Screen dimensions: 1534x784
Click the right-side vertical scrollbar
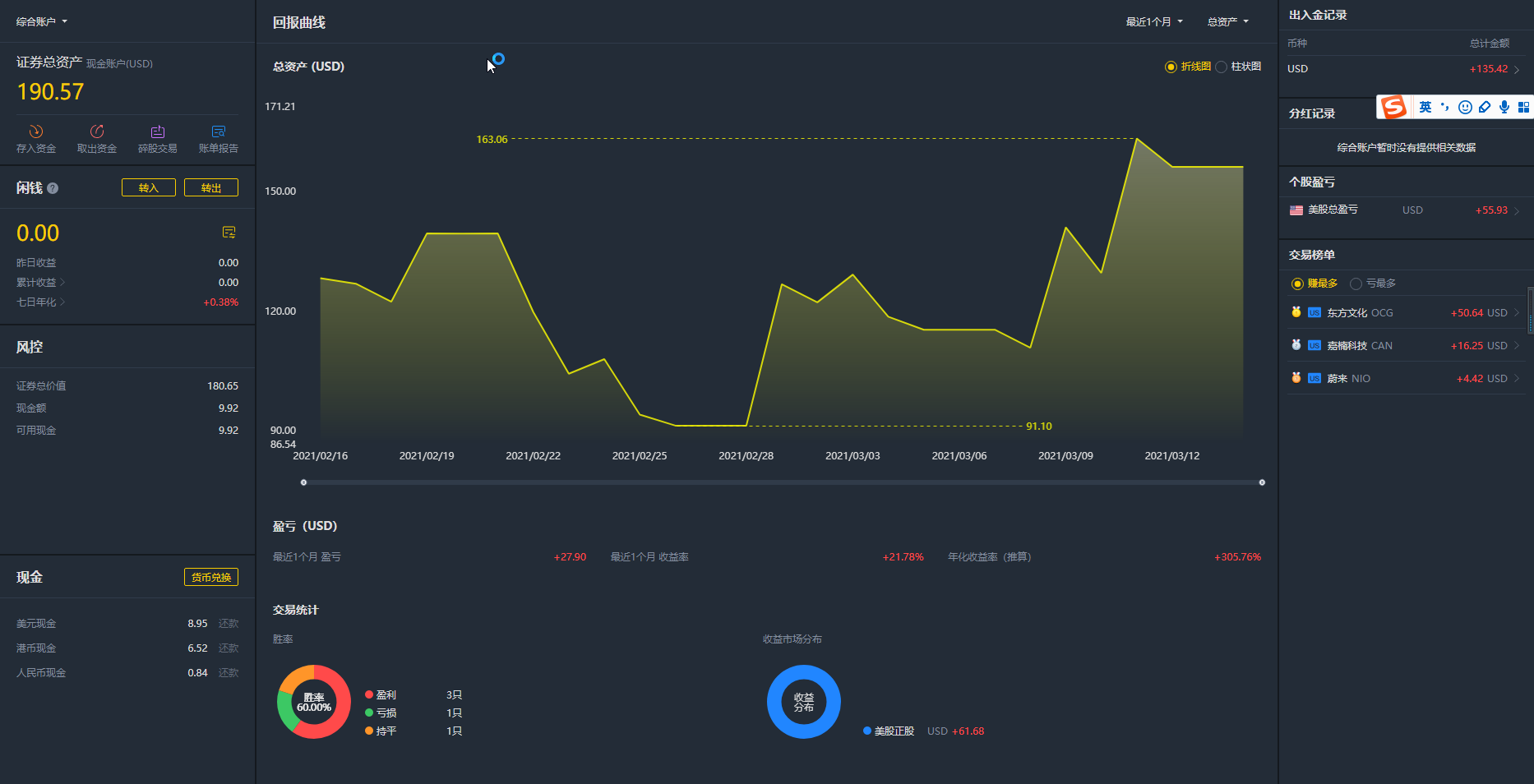point(1530,311)
